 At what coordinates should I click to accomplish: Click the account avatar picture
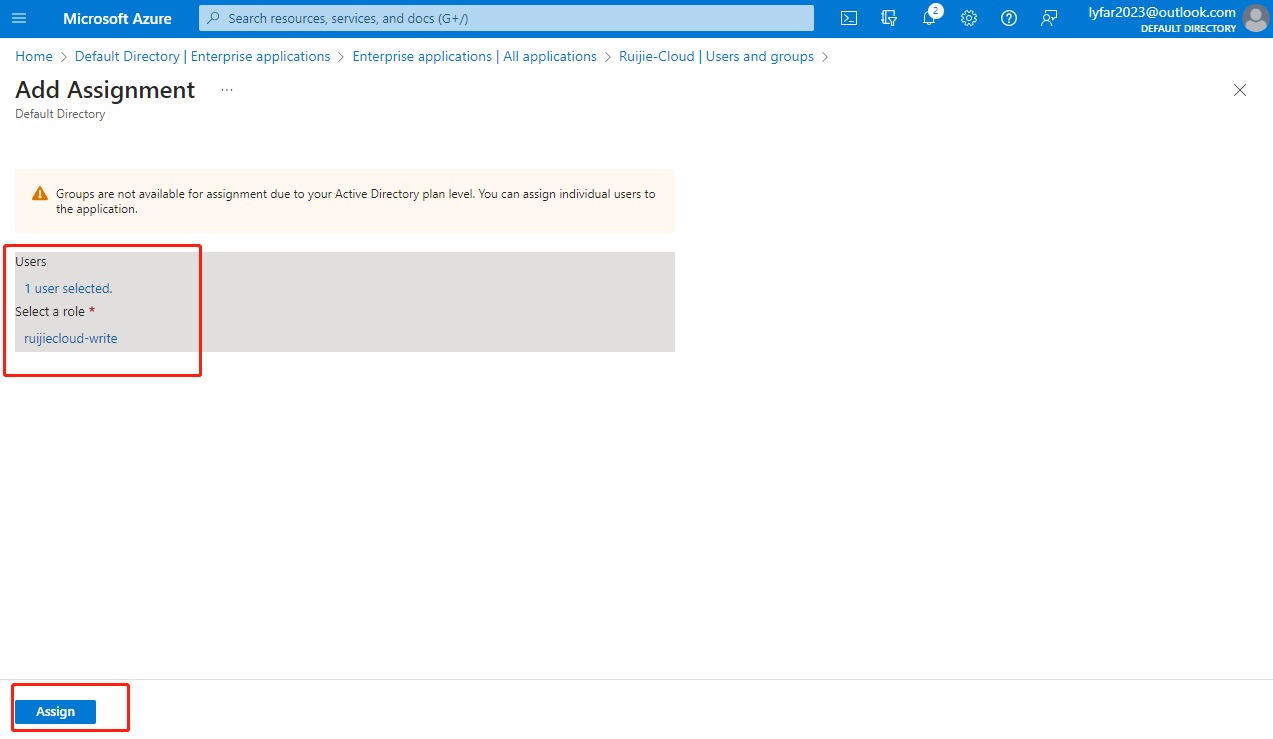[1254, 18]
